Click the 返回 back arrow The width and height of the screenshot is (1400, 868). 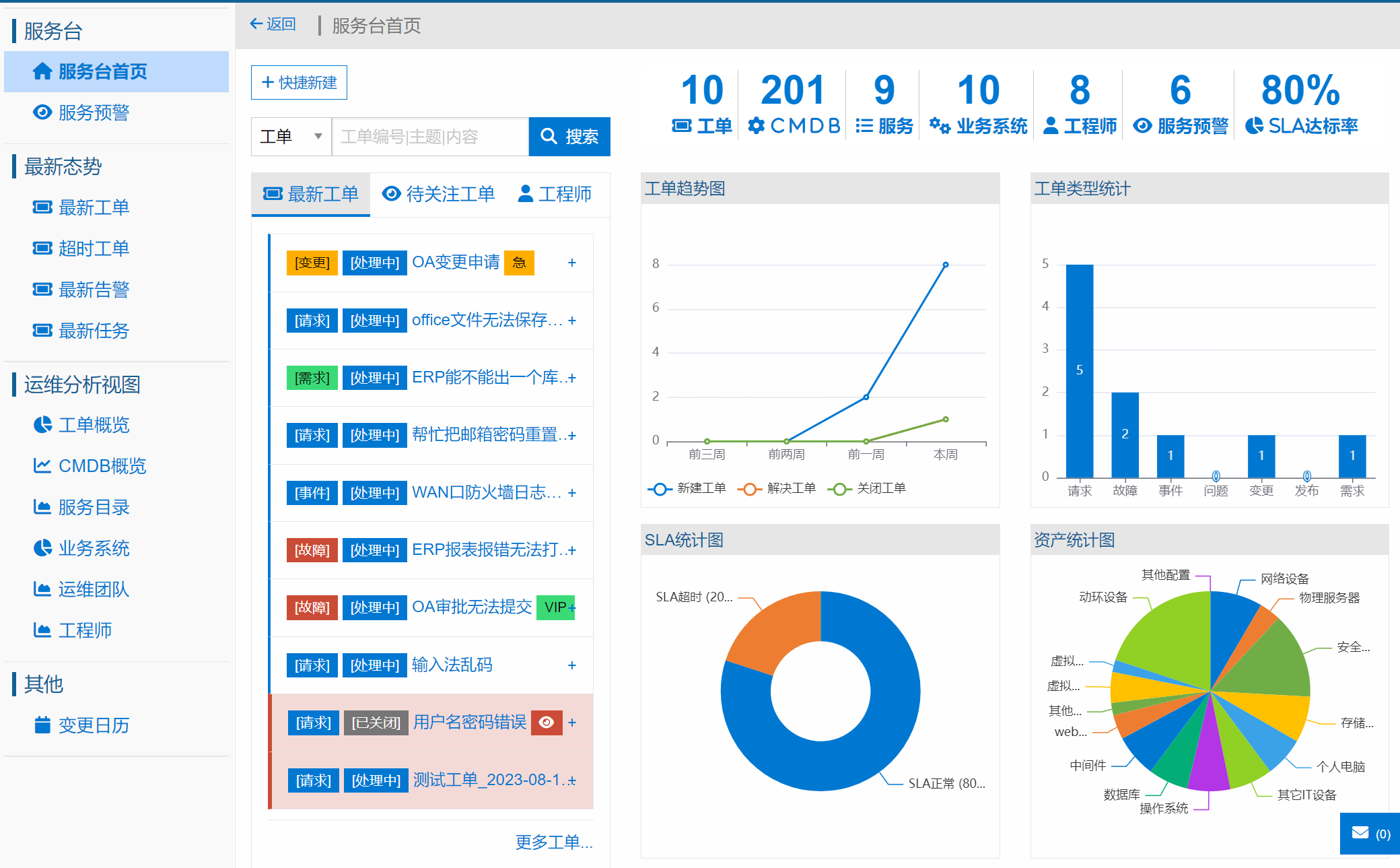273,24
